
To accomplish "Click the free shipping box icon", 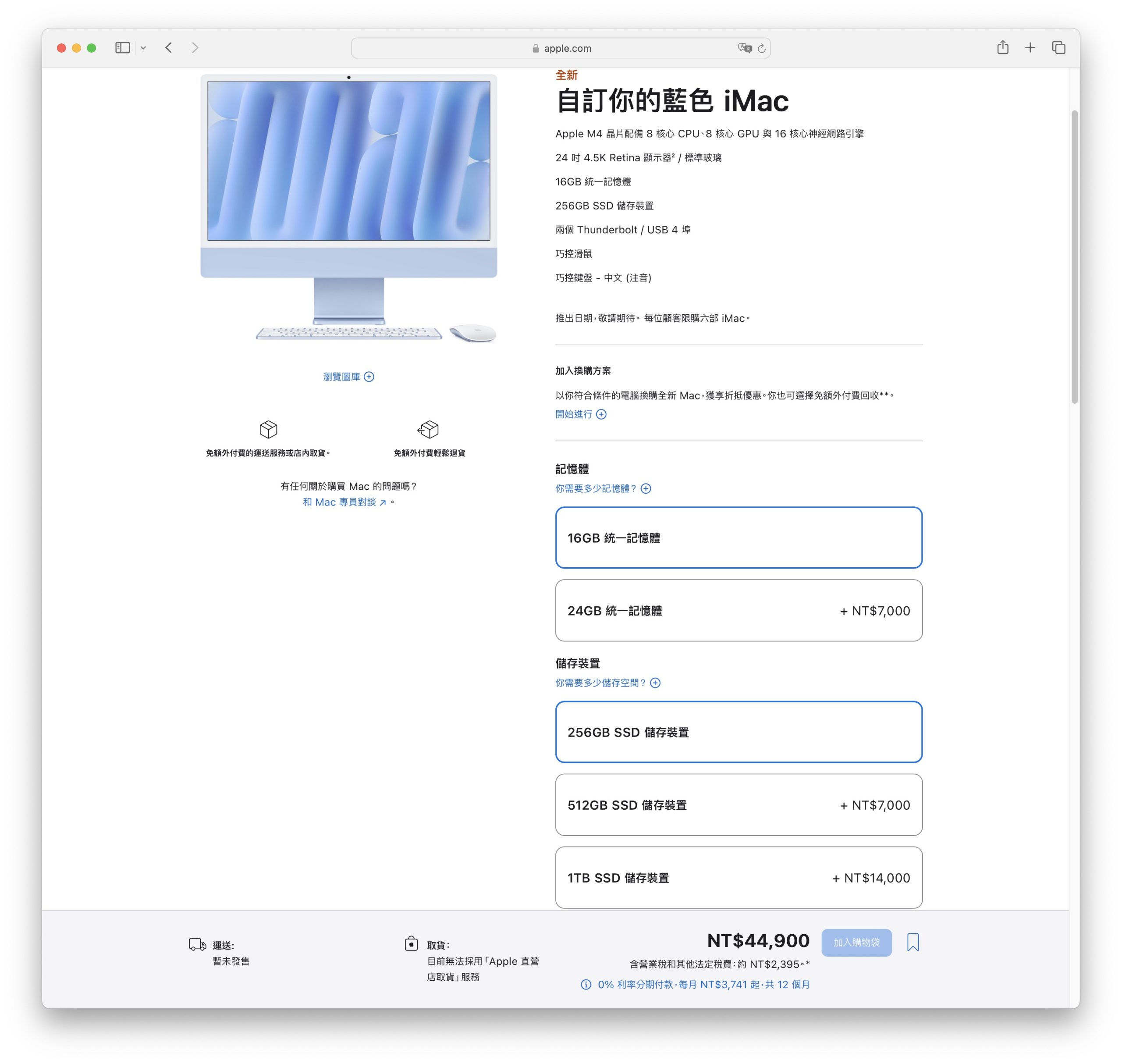I will pyautogui.click(x=268, y=429).
